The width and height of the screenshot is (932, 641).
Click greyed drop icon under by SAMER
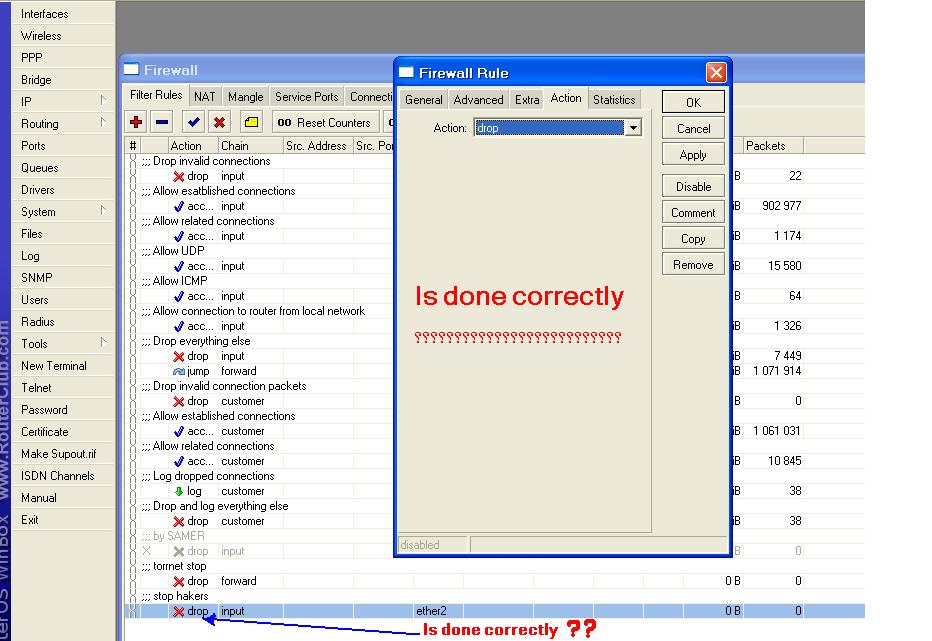[x=178, y=551]
